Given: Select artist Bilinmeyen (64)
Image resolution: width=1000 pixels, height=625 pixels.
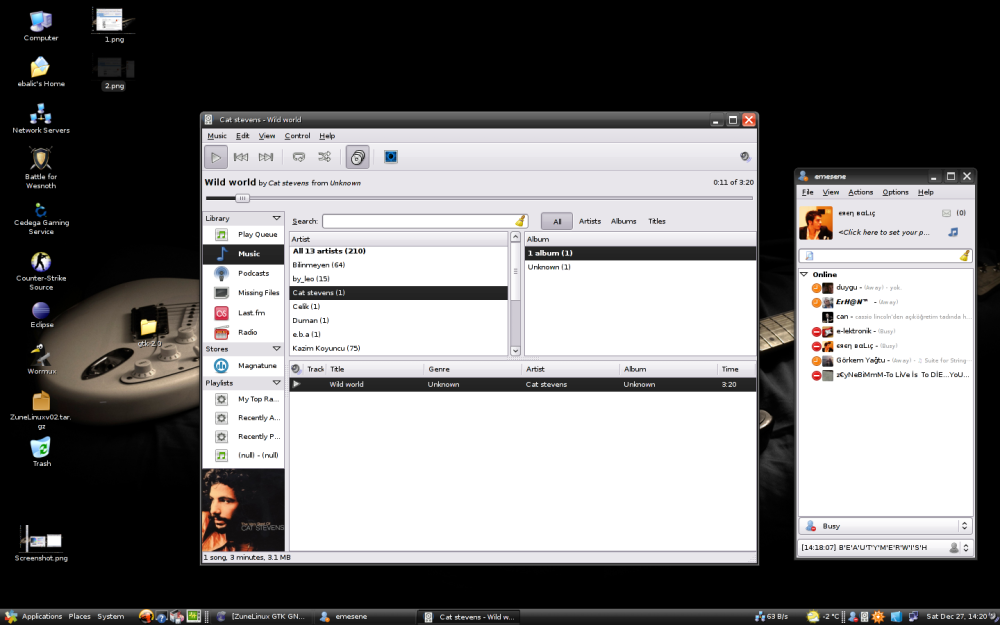Looking at the screenshot, I should tap(399, 265).
